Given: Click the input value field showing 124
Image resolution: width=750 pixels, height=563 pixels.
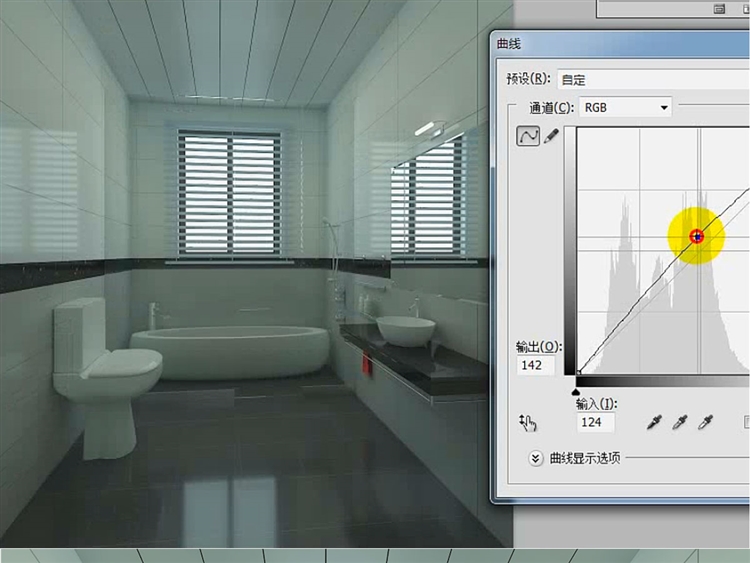Looking at the screenshot, I should 596,422.
